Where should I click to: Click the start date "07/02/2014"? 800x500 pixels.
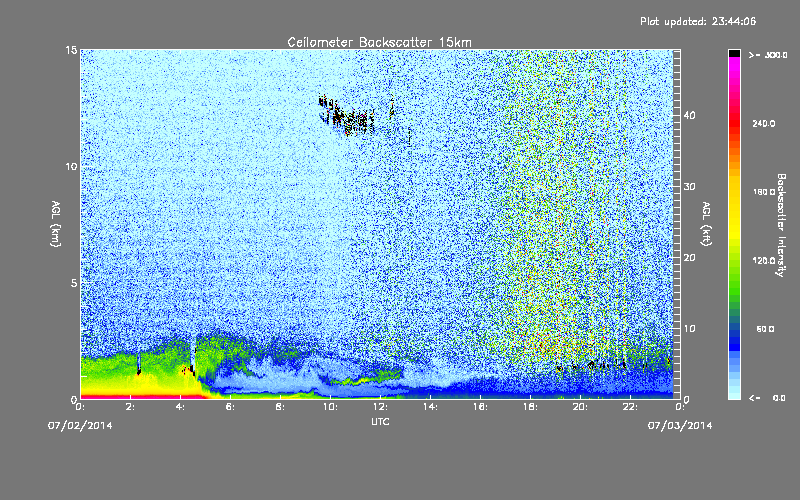coord(80,425)
